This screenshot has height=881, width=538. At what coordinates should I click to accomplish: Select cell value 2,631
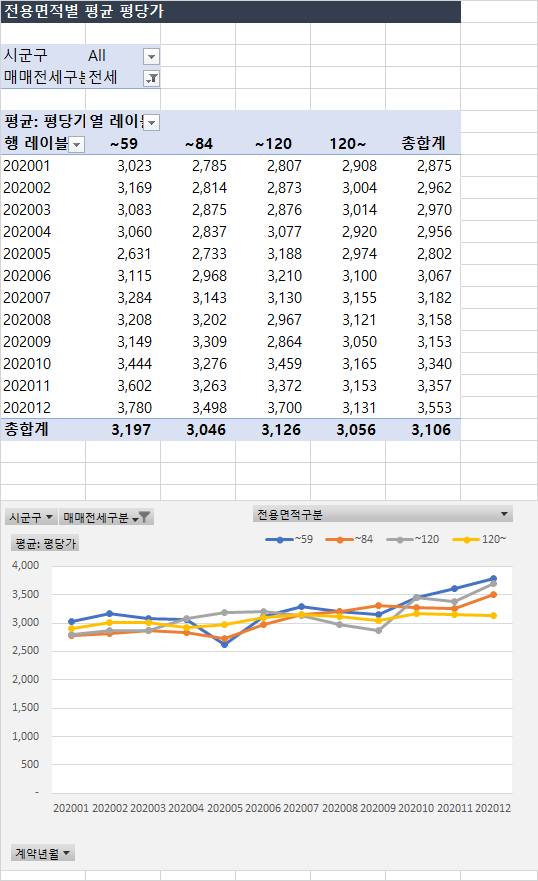point(123,254)
